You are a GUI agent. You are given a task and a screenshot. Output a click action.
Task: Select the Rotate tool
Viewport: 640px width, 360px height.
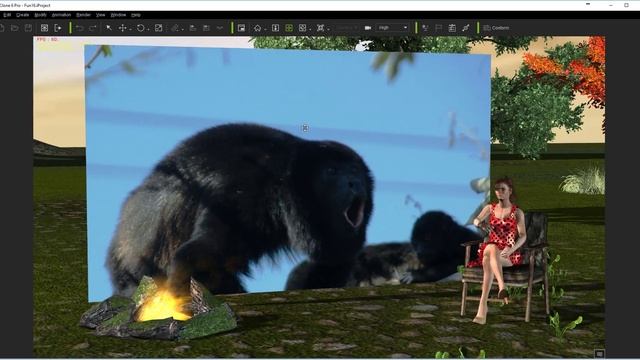pyautogui.click(x=140, y=28)
